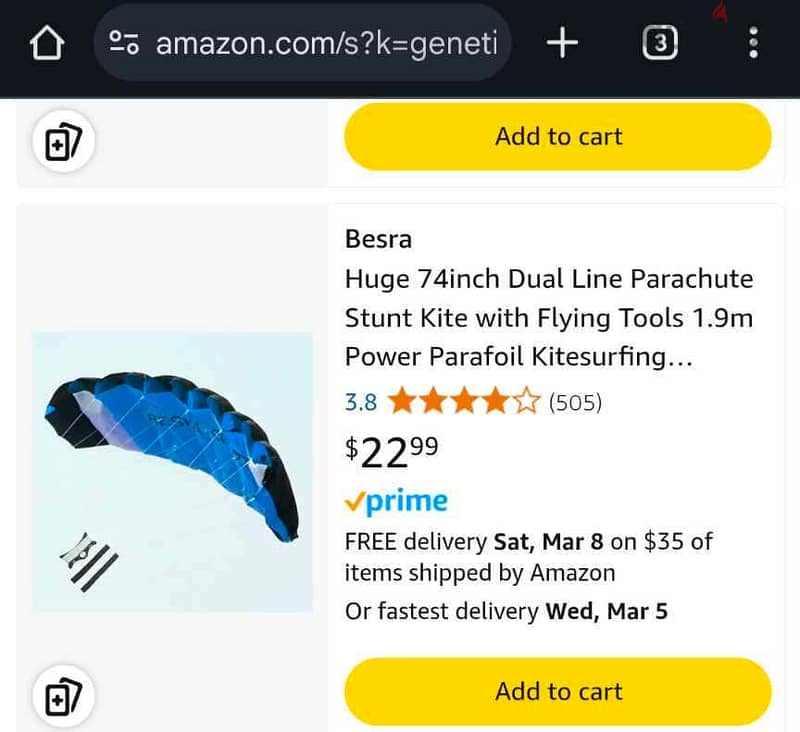Tap the 3.8 rating to toggle review summary
This screenshot has height=732, width=800.
click(x=359, y=401)
